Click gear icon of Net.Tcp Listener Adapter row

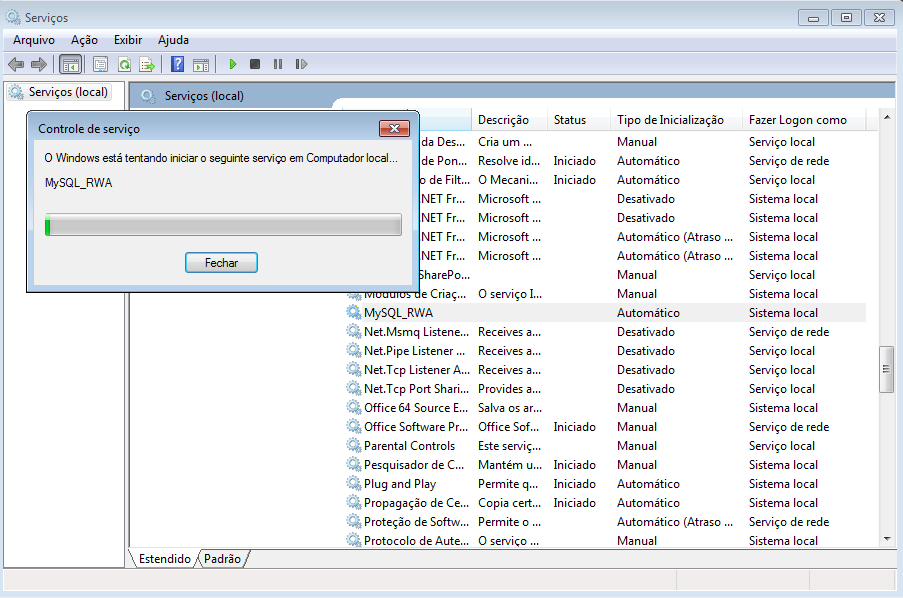353,369
